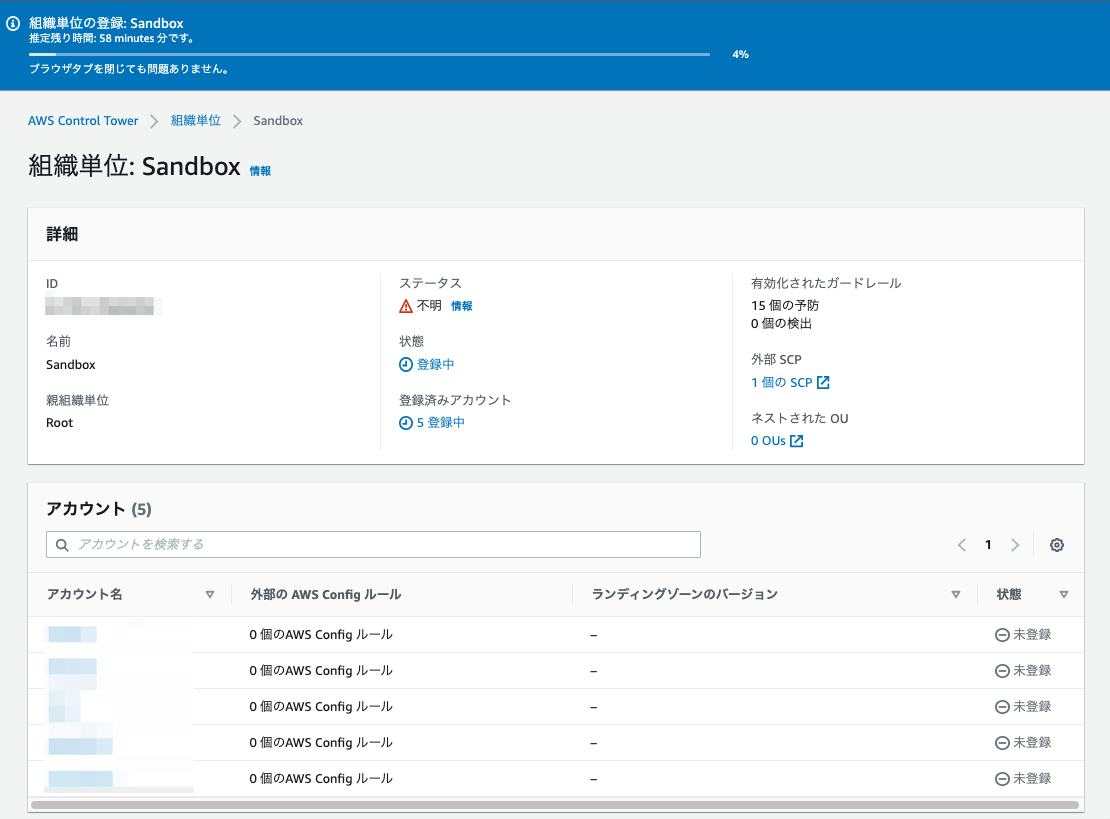The height and width of the screenshot is (819, 1110).
Task: Sort by 状態 column arrow
Action: [1063, 595]
